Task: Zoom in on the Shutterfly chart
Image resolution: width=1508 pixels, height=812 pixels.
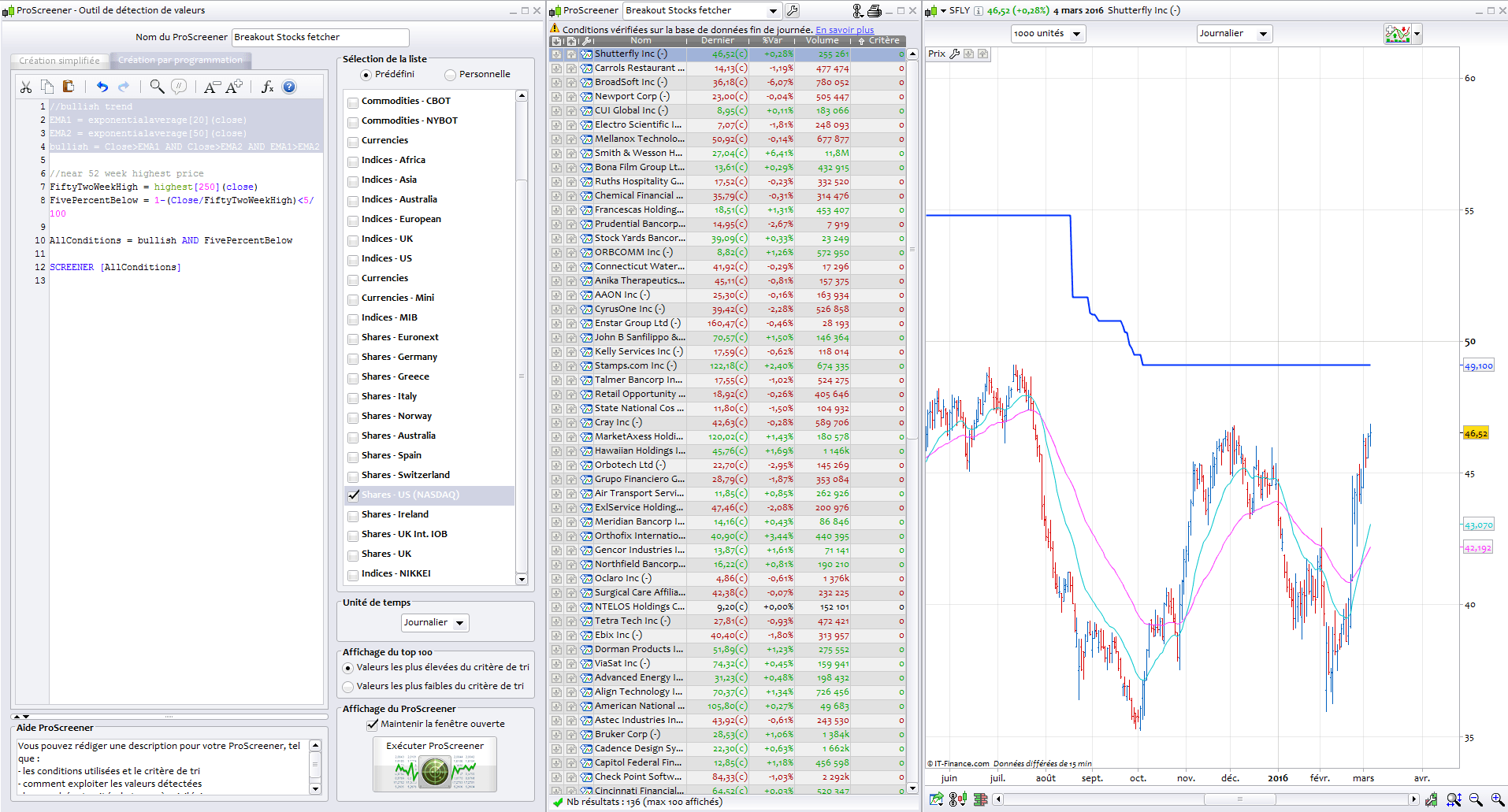Action: point(1495,798)
